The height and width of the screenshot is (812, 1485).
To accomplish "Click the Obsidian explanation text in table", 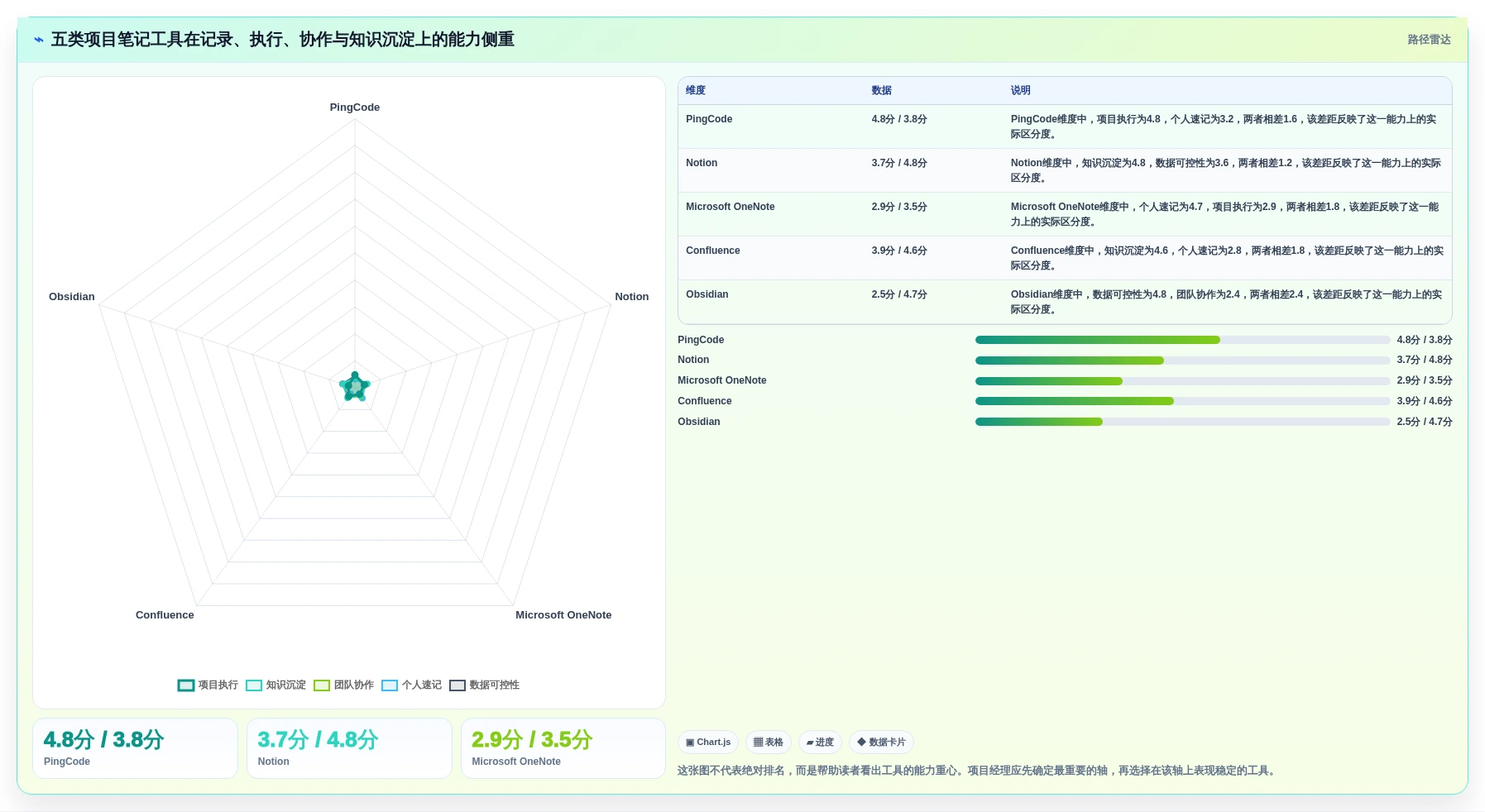I will tap(1227, 302).
